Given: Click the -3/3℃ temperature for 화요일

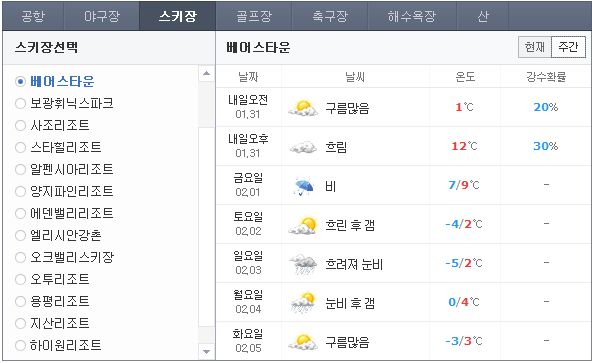Looking at the screenshot, I should click(x=464, y=341).
